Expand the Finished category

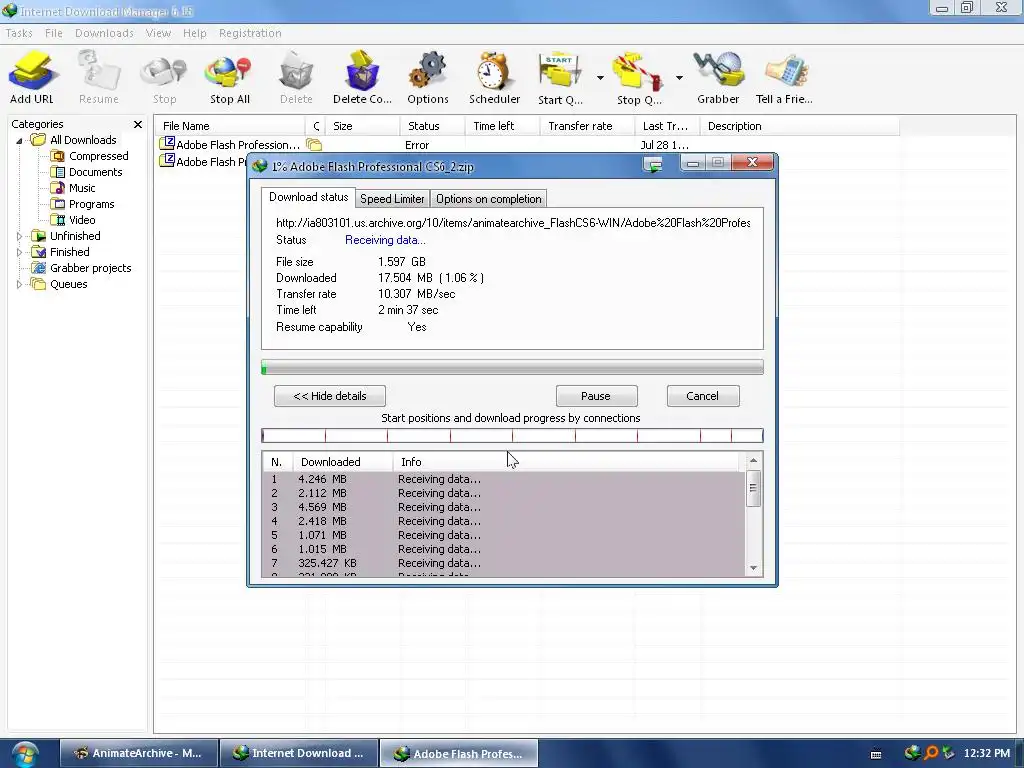pyautogui.click(x=20, y=252)
